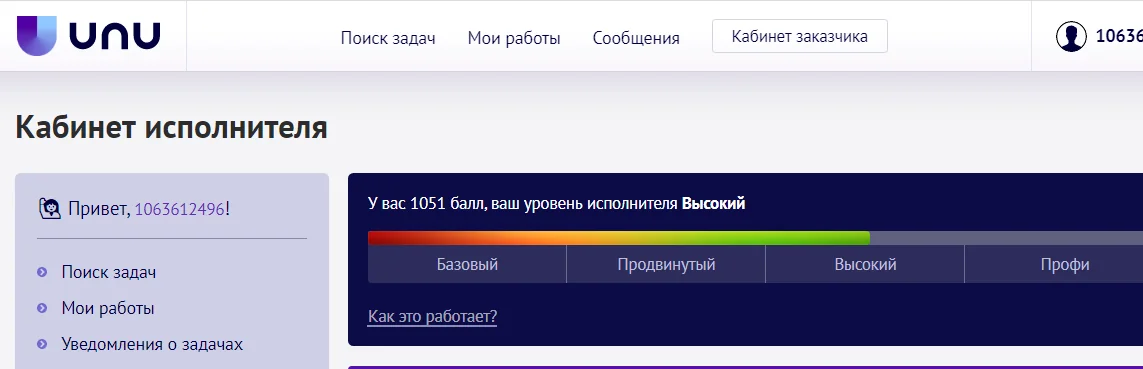Click the greeting avatar icon beside Привет
The height and width of the screenshot is (369, 1143).
pos(50,209)
